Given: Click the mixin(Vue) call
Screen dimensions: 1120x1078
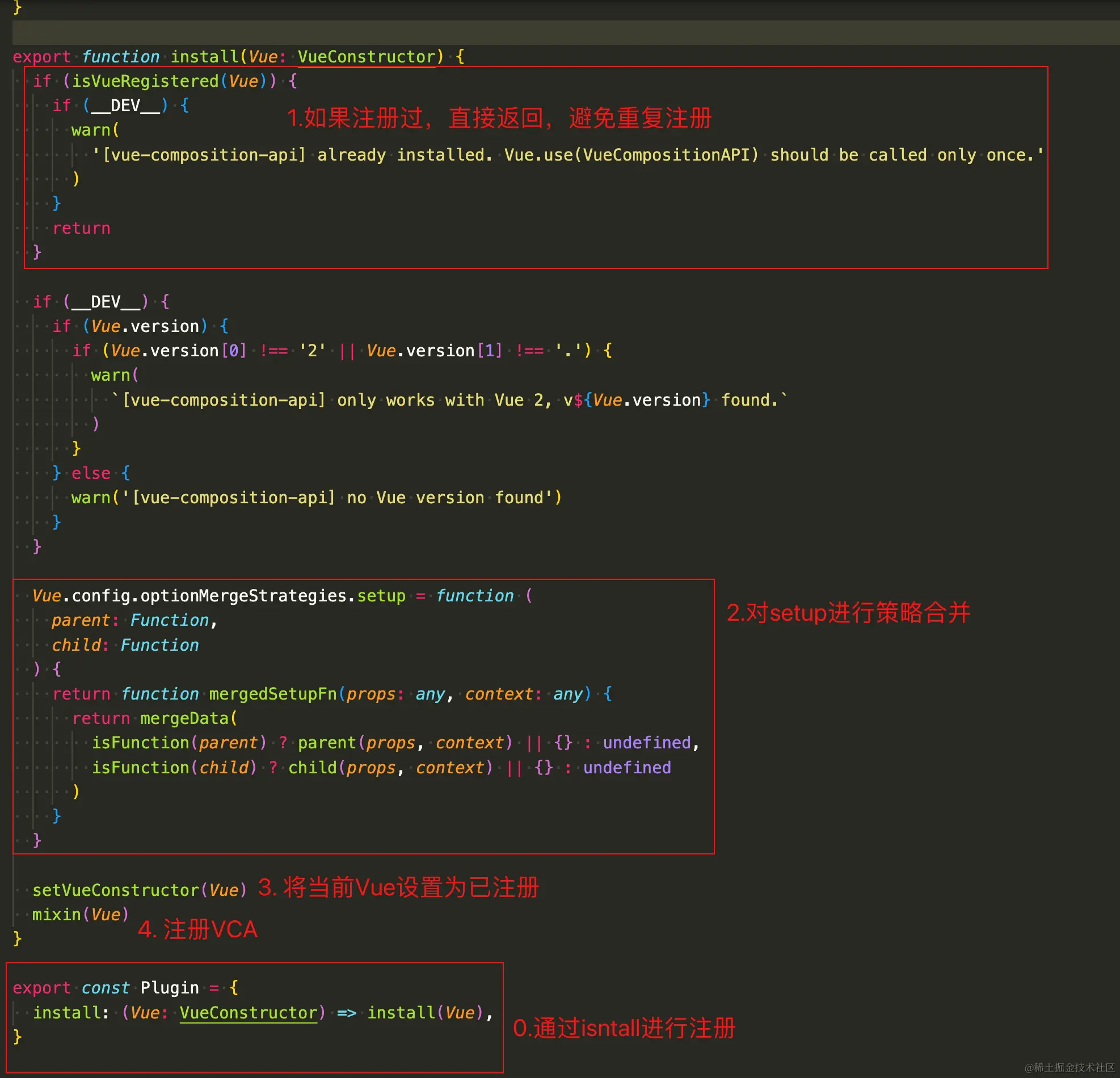Looking at the screenshot, I should (x=81, y=914).
